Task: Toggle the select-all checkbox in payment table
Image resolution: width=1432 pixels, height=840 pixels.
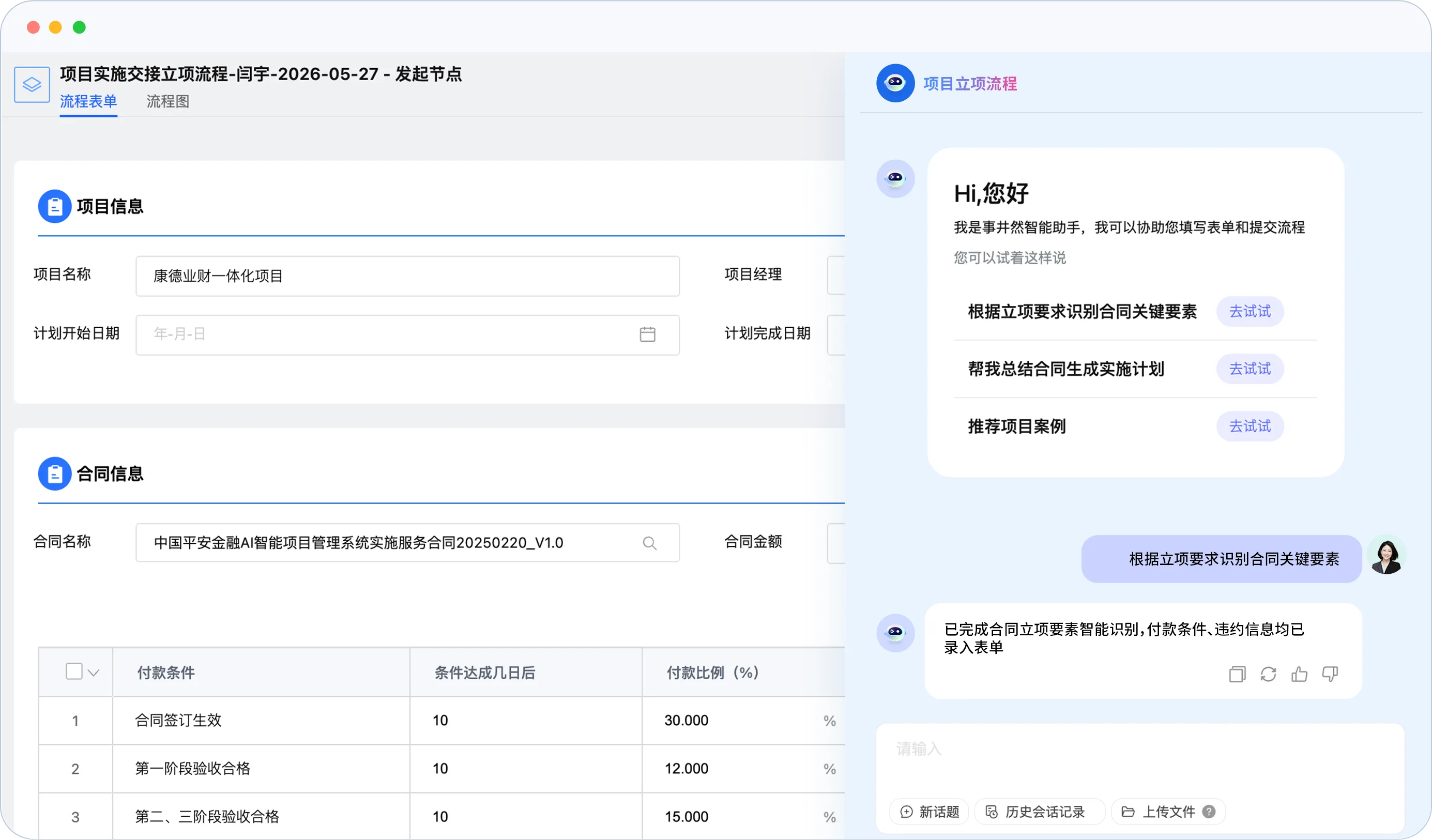Action: coord(74,671)
